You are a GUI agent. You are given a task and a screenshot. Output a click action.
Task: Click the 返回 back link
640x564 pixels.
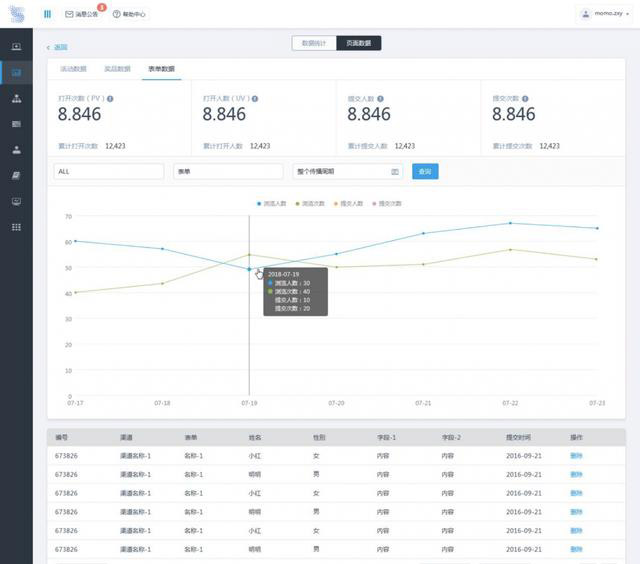pyautogui.click(x=58, y=47)
